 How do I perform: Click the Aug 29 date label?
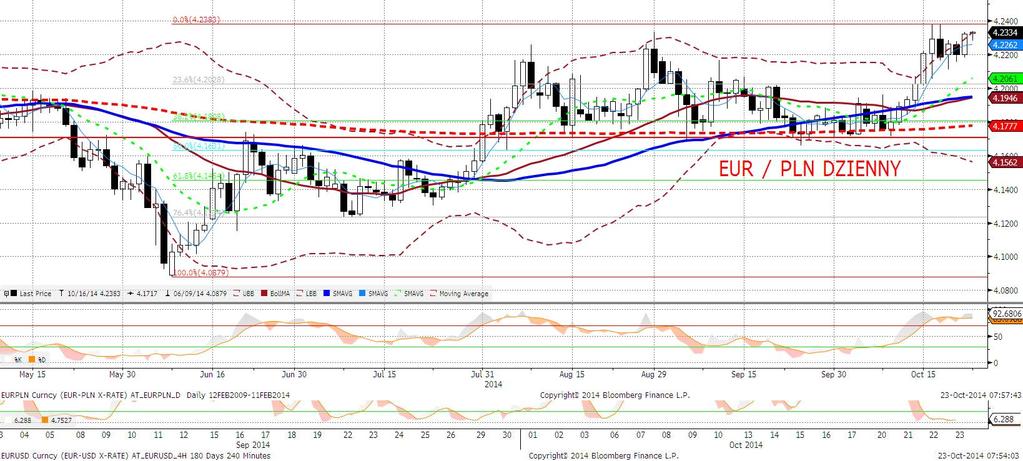point(654,375)
